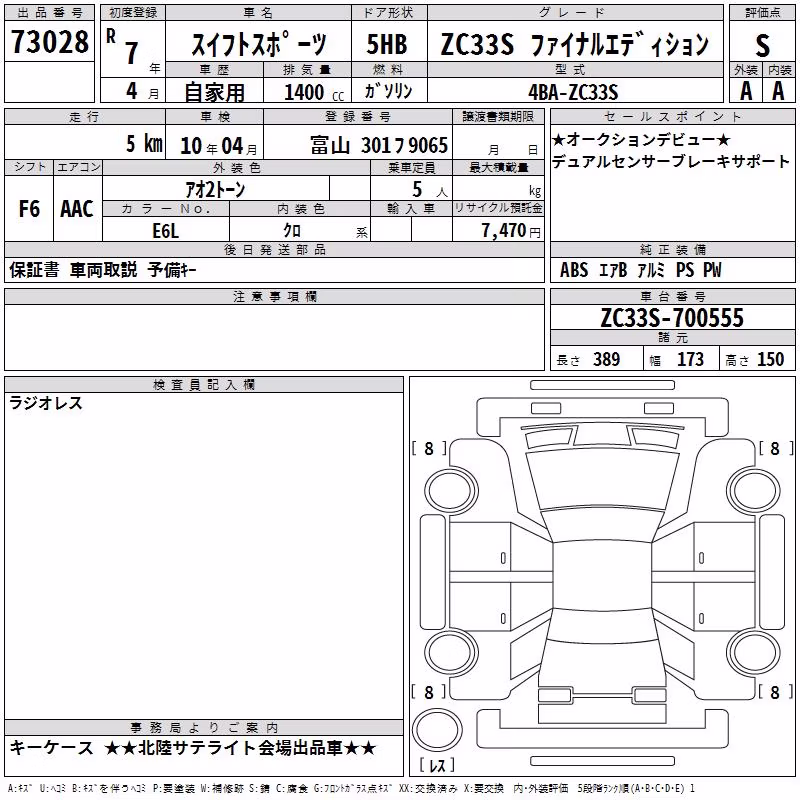800x800 pixels.
Task: Click seating capacity 5 人
Action: [x=429, y=189]
